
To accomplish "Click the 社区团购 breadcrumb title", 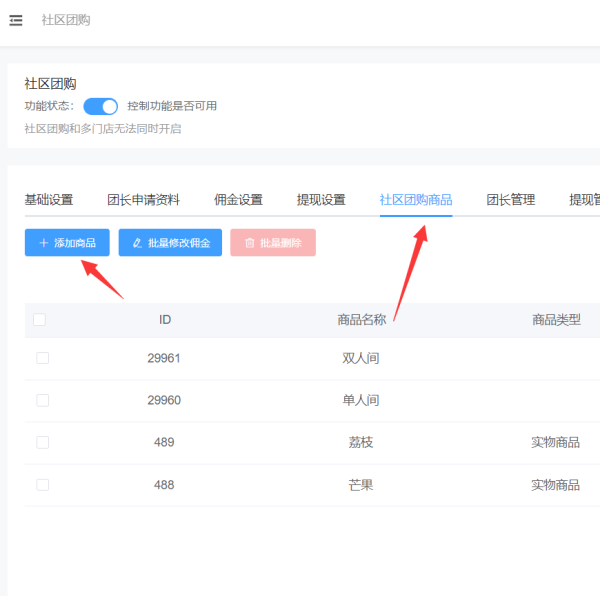I will click(66, 20).
